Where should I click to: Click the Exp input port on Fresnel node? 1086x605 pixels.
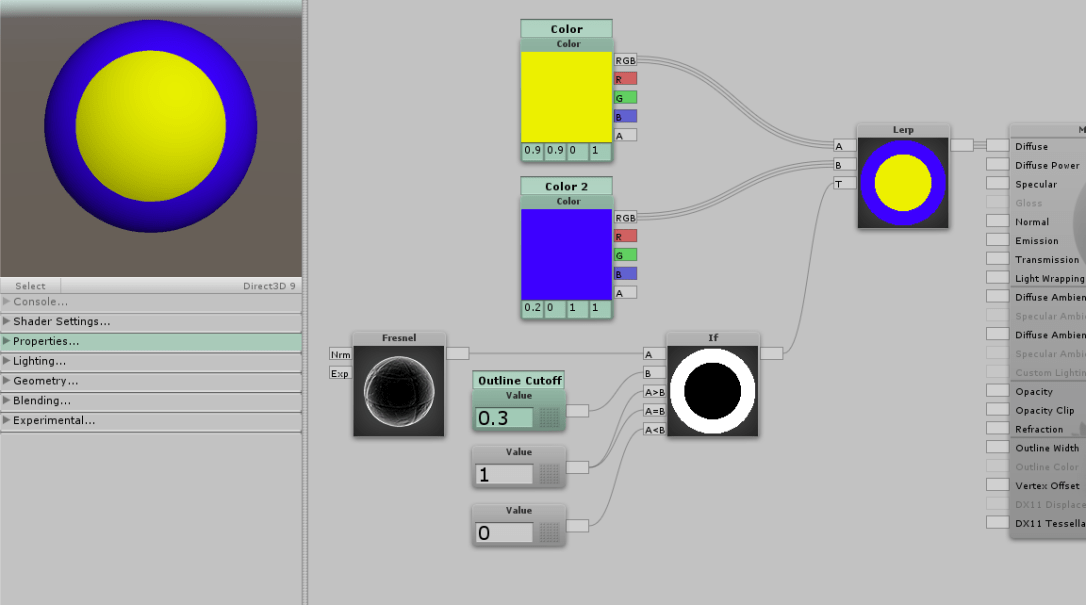(x=341, y=373)
